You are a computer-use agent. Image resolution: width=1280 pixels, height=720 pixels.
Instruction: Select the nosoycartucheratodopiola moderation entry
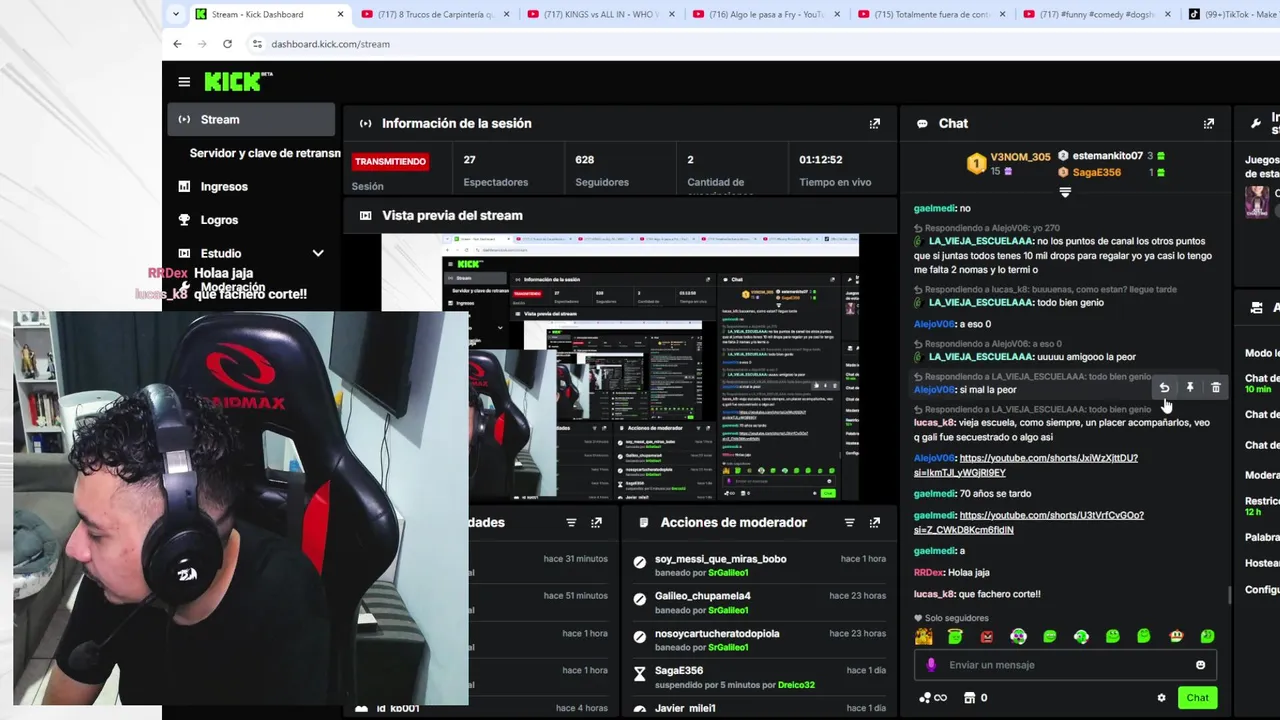[x=759, y=640]
